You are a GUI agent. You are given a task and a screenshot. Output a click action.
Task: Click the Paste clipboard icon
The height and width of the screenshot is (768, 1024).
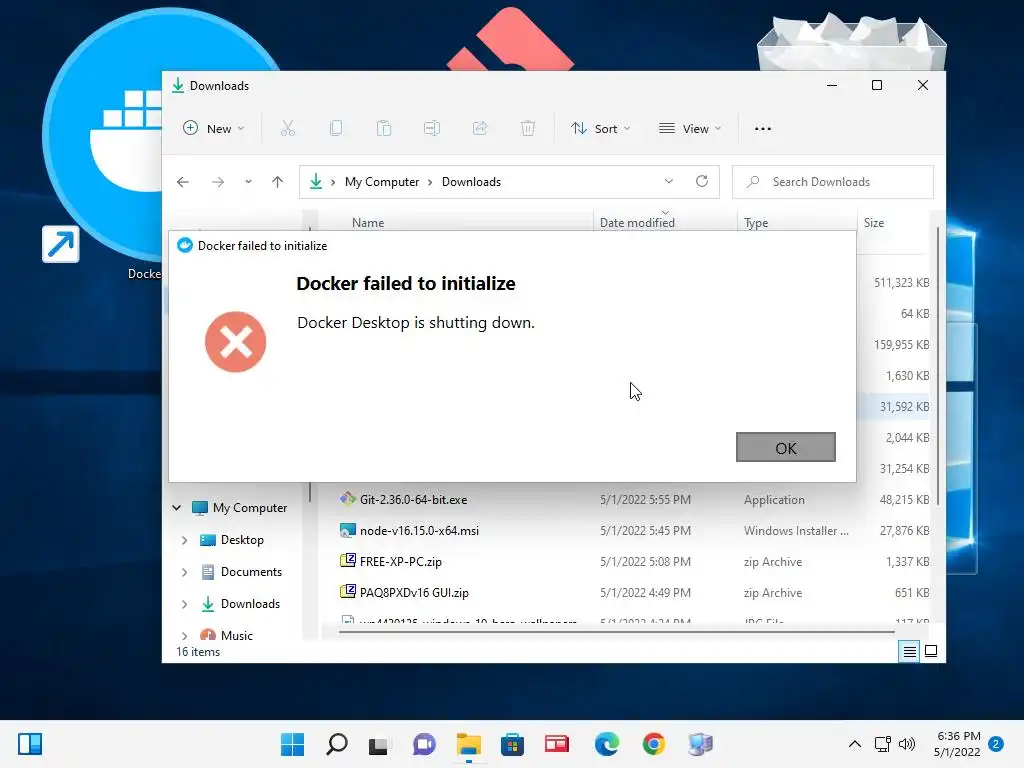tap(384, 129)
